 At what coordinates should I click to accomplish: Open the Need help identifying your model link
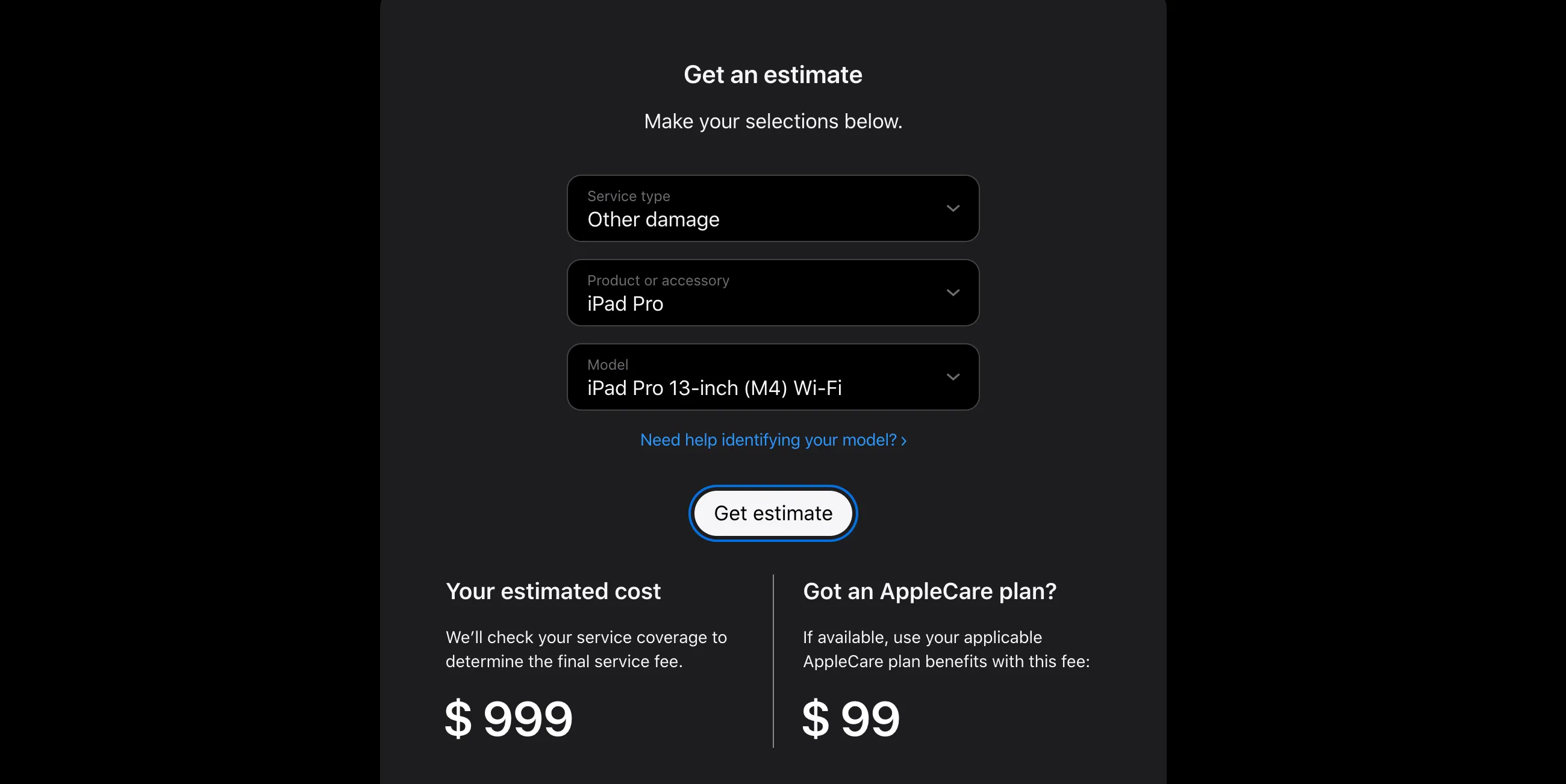pyautogui.click(x=768, y=440)
